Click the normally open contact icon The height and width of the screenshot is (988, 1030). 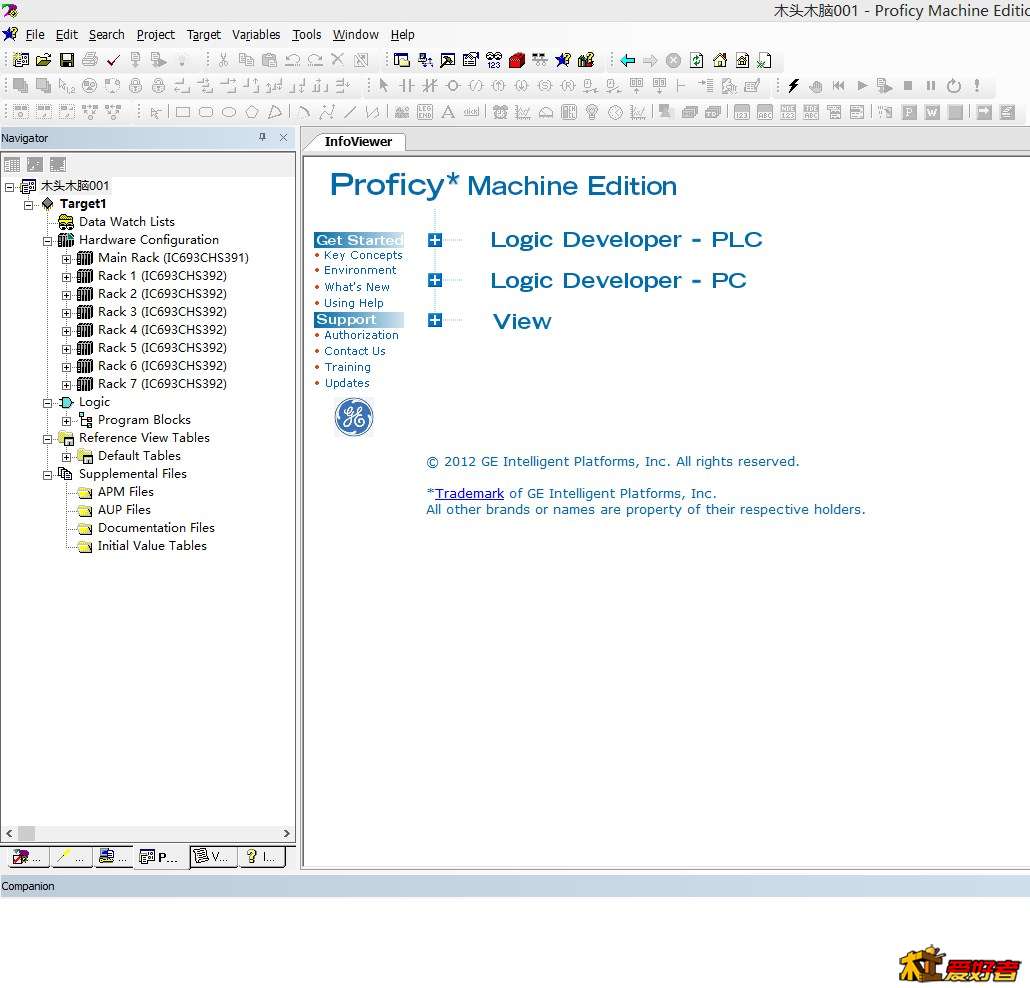pyautogui.click(x=407, y=85)
